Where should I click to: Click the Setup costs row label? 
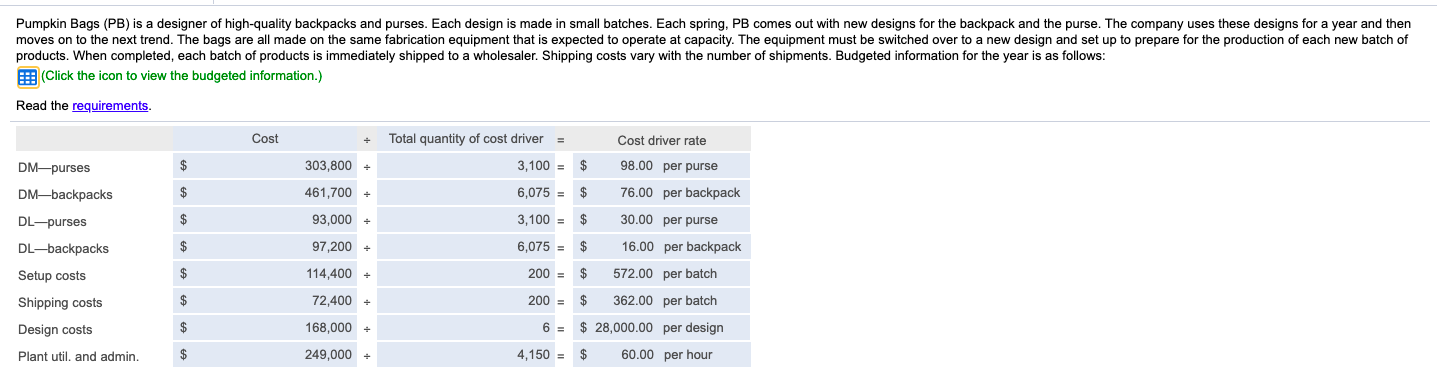coord(52,276)
